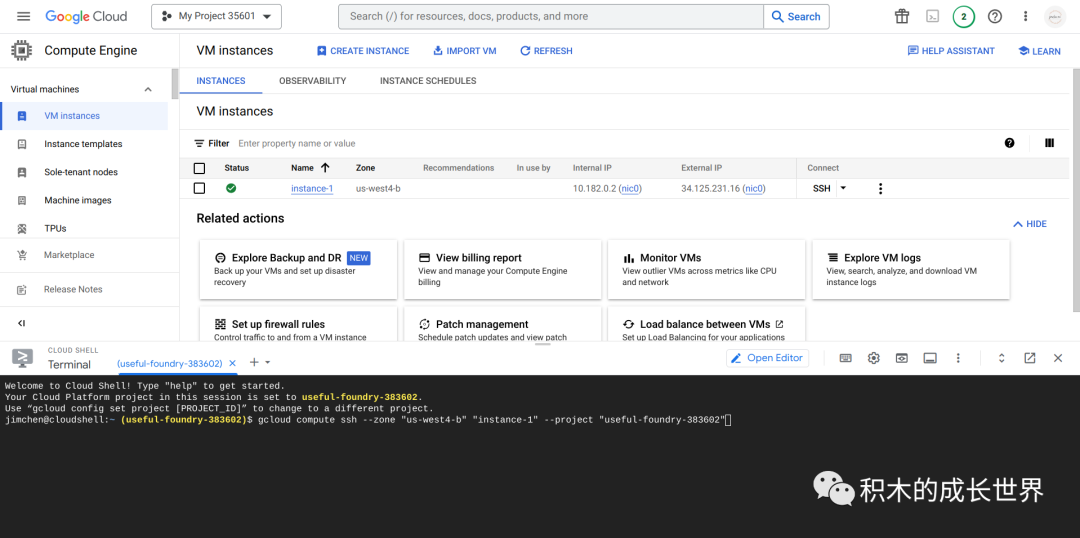Click filter help question mark icon
Image resolution: width=1080 pixels, height=538 pixels.
click(1010, 143)
